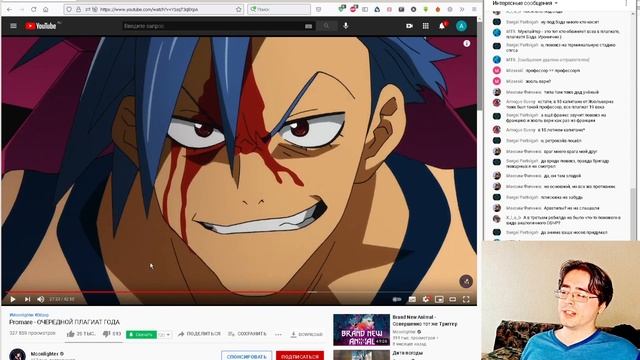Reload the page with the refresh icon
The width and height of the screenshot is (640, 360).
coord(33,9)
